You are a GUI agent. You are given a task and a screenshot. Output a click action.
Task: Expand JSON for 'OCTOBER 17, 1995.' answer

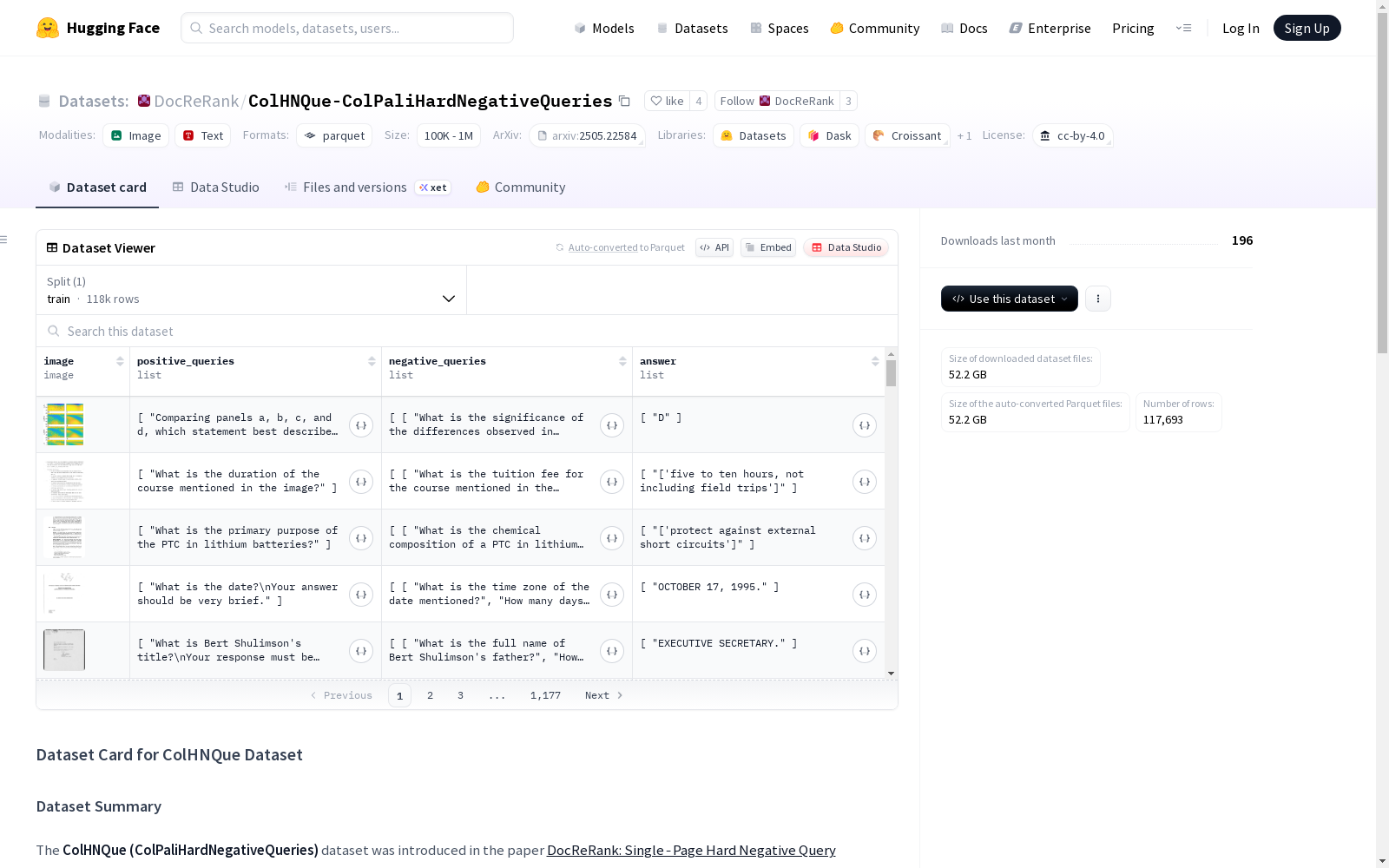(x=865, y=595)
